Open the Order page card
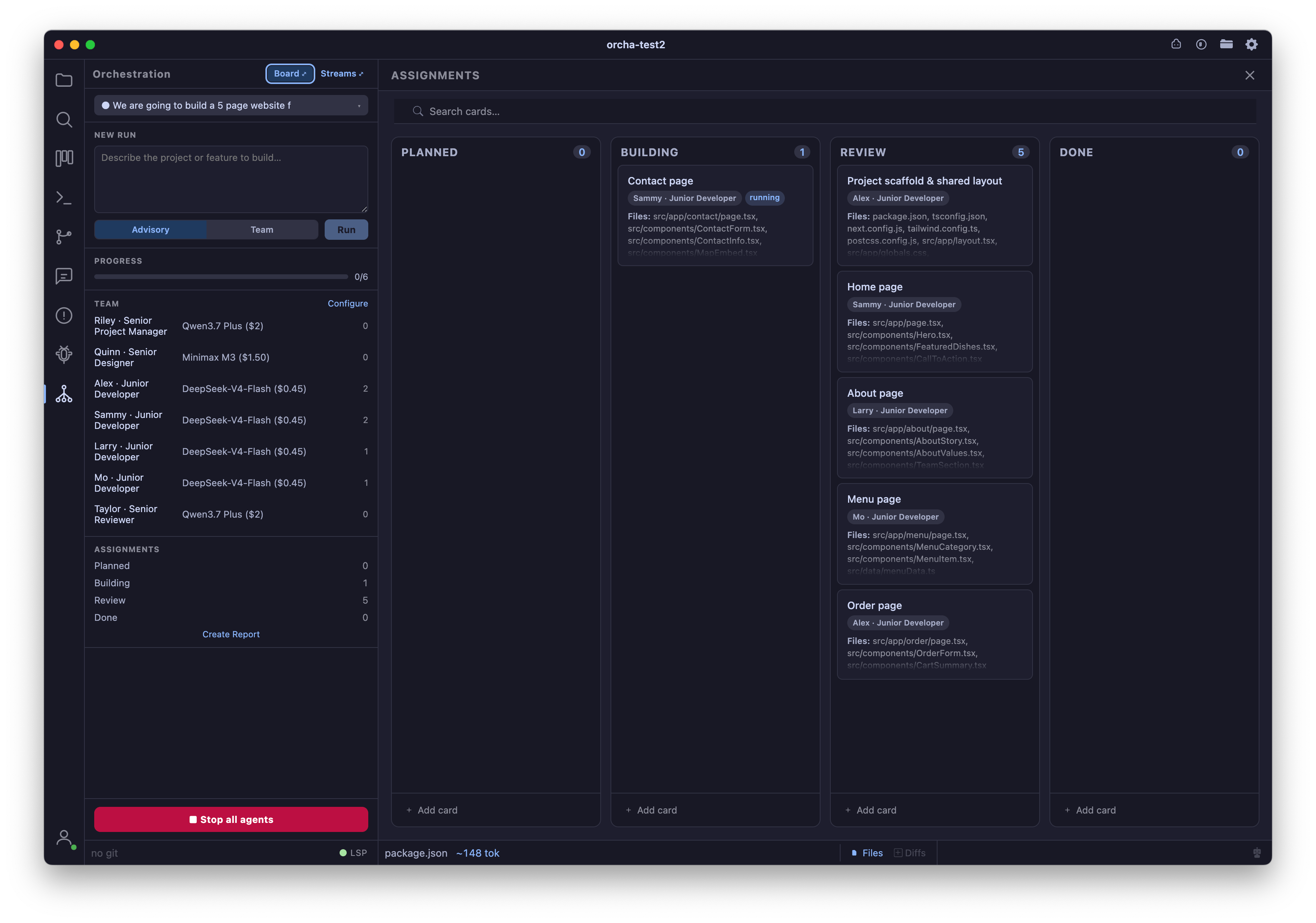This screenshot has width=1316, height=923. point(934,635)
